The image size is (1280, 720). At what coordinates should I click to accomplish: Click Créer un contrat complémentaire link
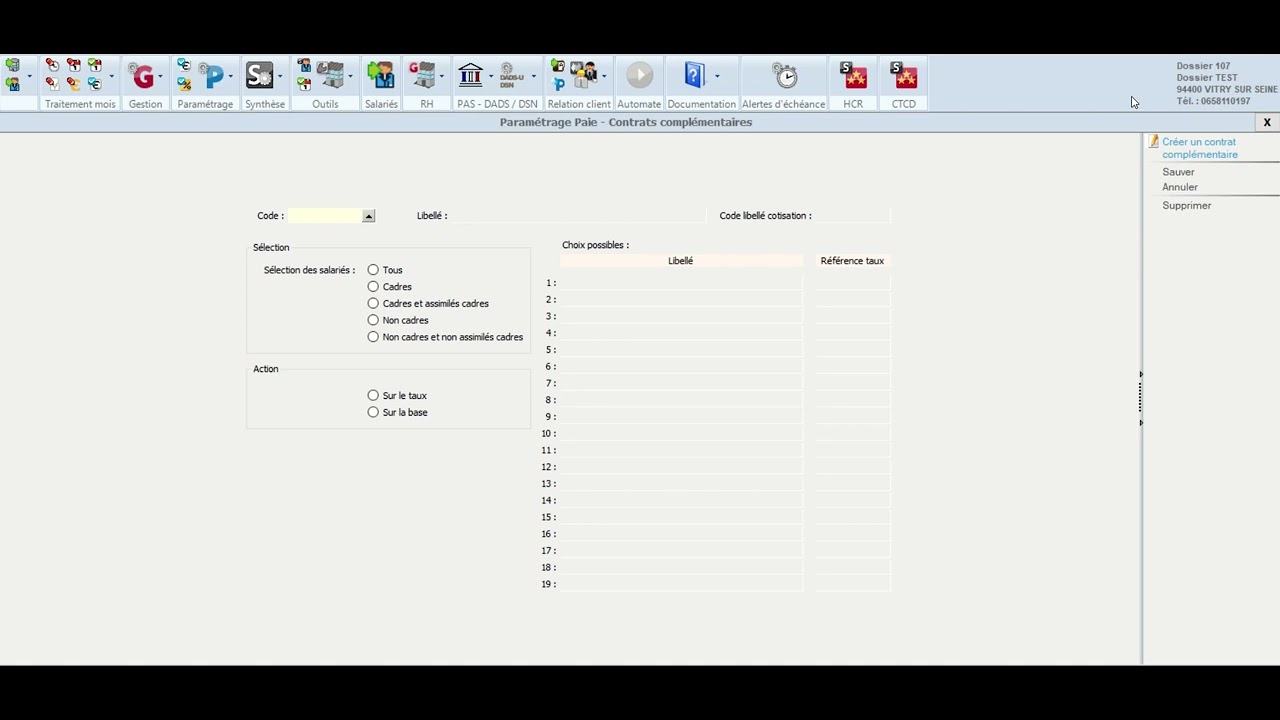(1200, 148)
